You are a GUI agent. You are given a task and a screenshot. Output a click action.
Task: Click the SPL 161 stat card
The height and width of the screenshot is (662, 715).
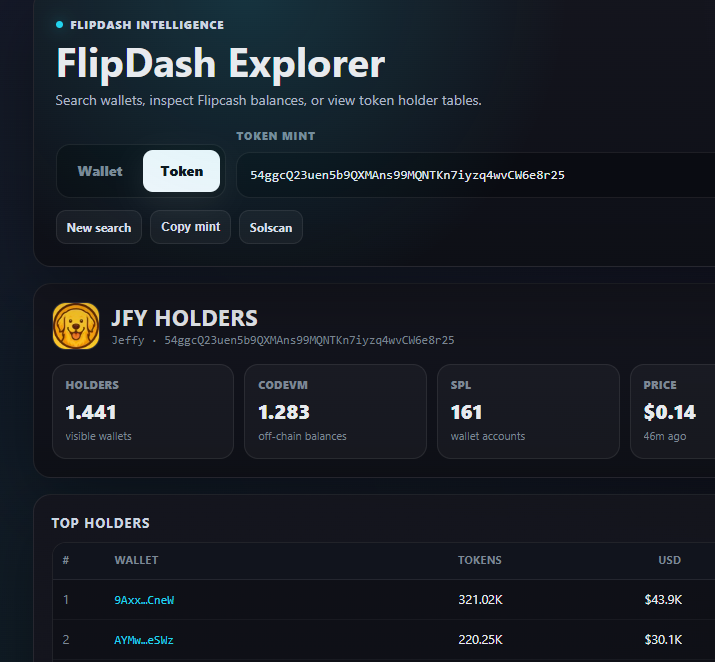(528, 411)
